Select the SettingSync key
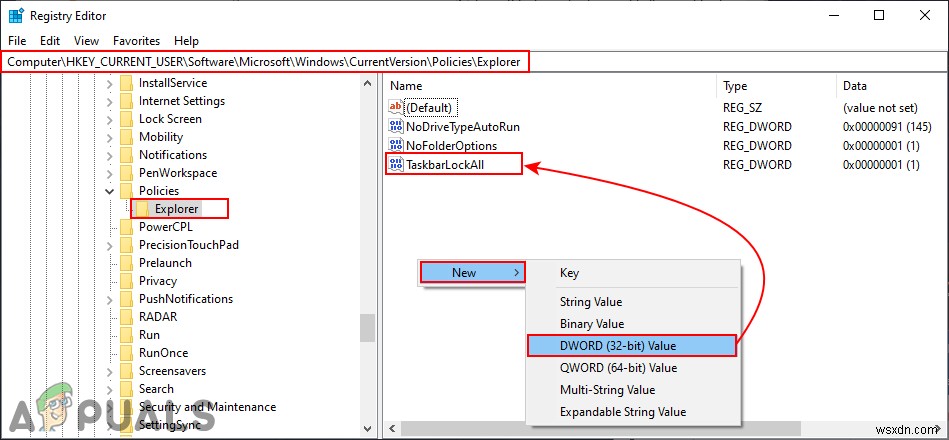This screenshot has height=440, width=949. (x=171, y=425)
